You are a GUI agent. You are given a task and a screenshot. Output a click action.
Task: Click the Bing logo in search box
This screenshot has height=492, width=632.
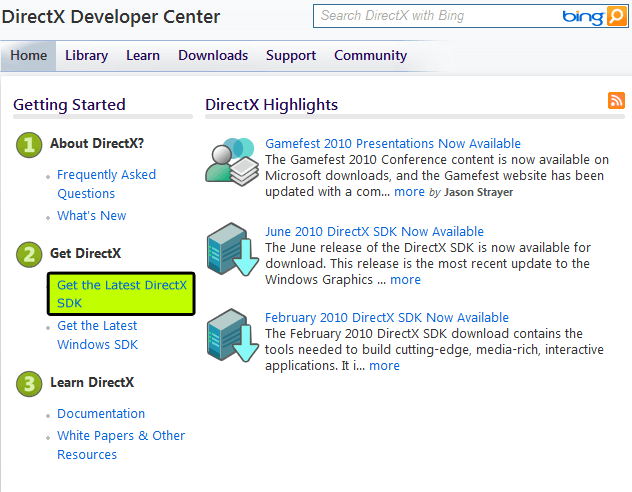coord(583,17)
